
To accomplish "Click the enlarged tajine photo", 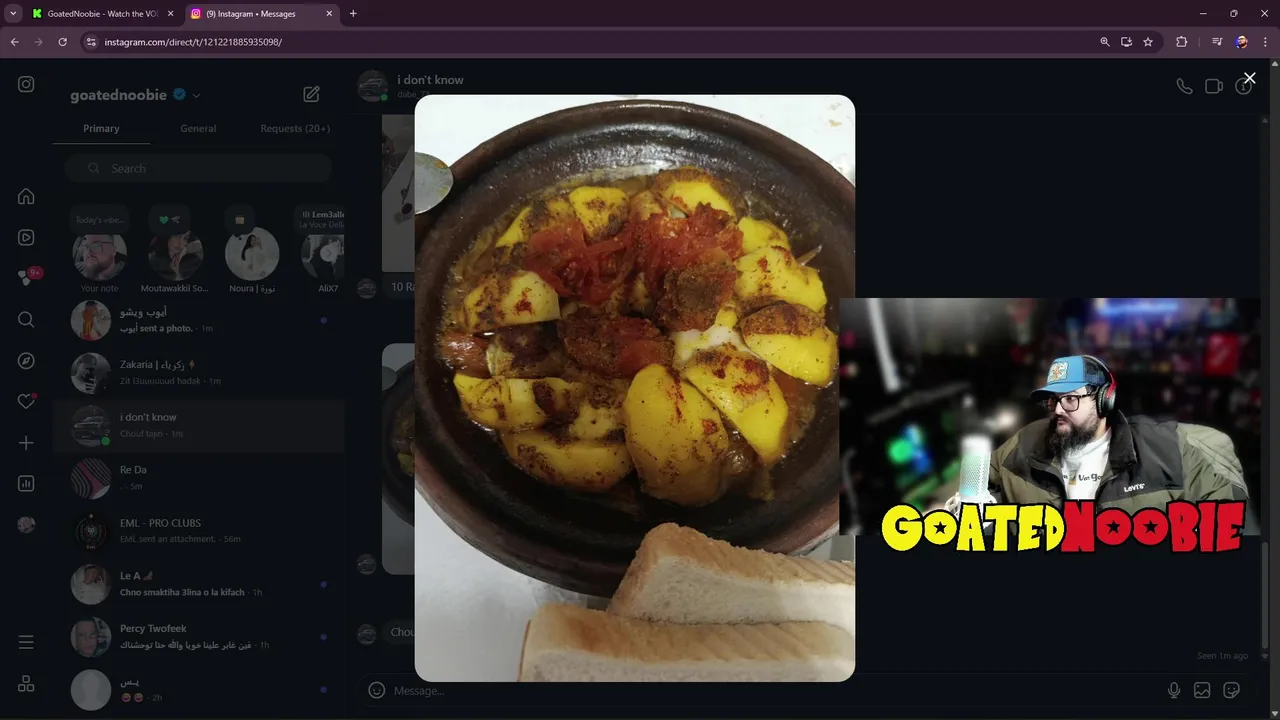I will click(x=635, y=388).
